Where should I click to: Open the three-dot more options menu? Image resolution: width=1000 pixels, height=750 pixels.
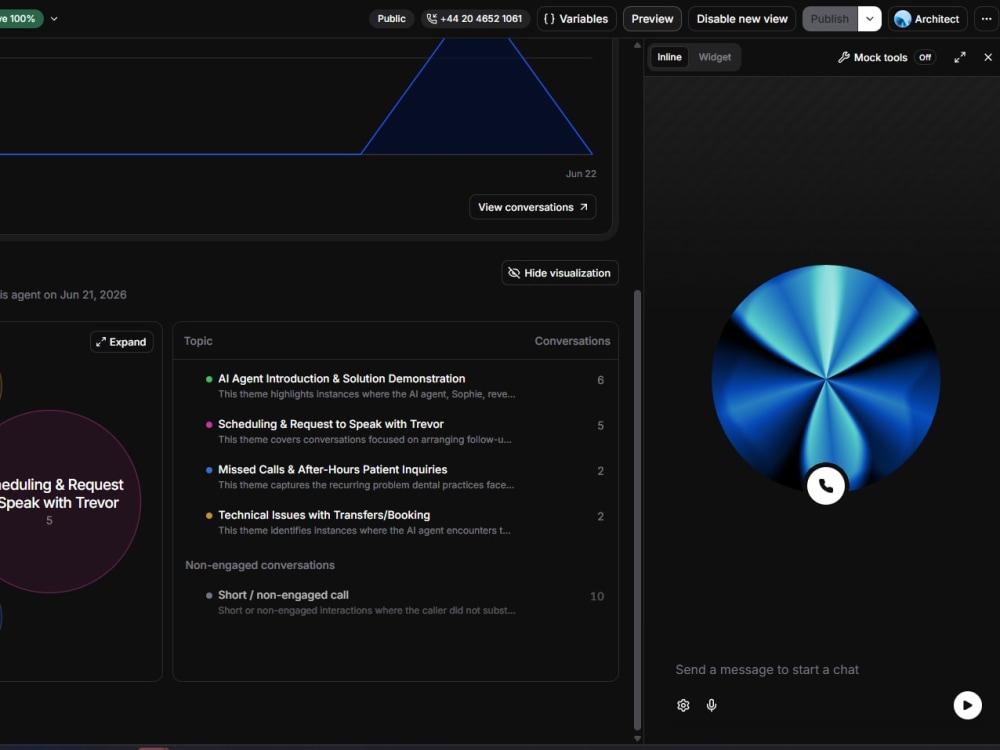987,18
